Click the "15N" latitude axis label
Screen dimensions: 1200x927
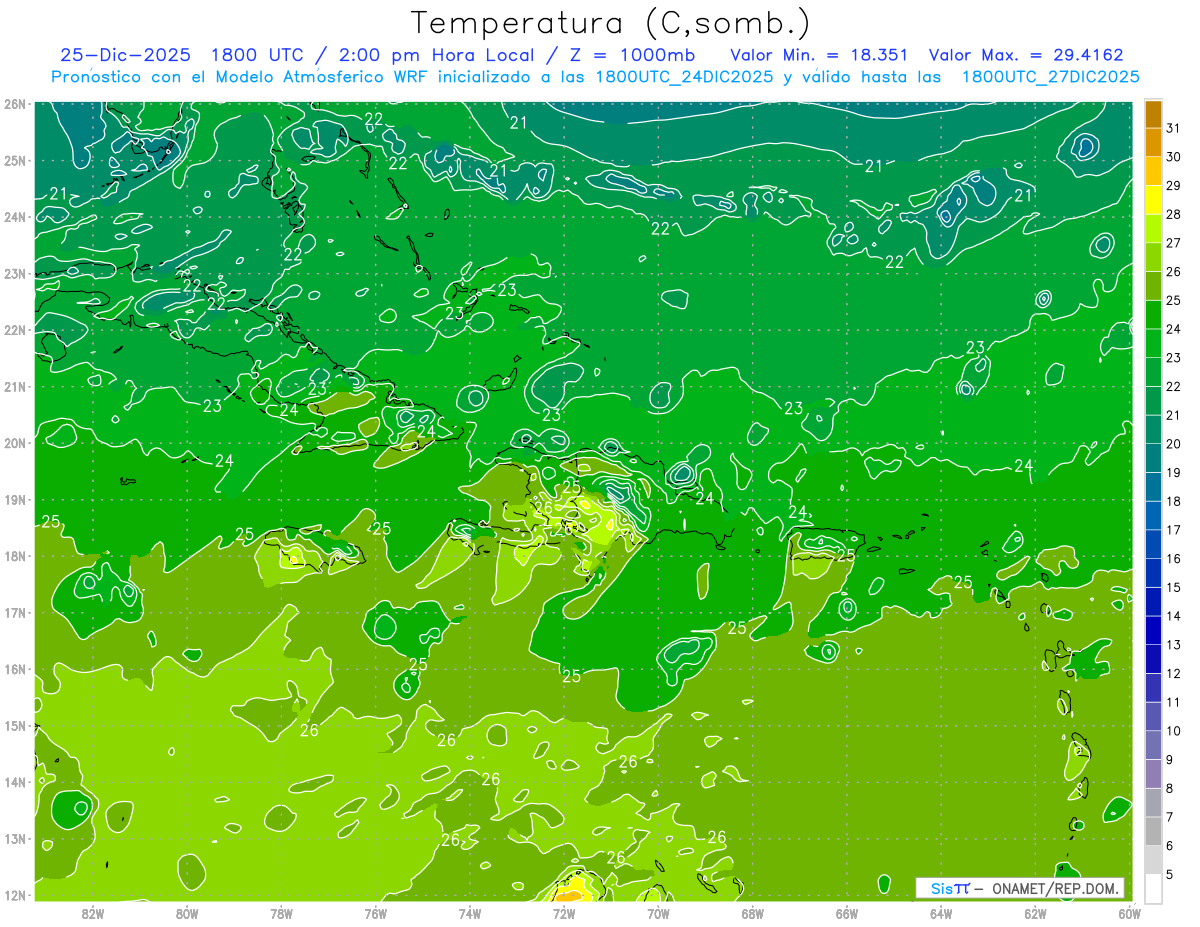(x=14, y=726)
